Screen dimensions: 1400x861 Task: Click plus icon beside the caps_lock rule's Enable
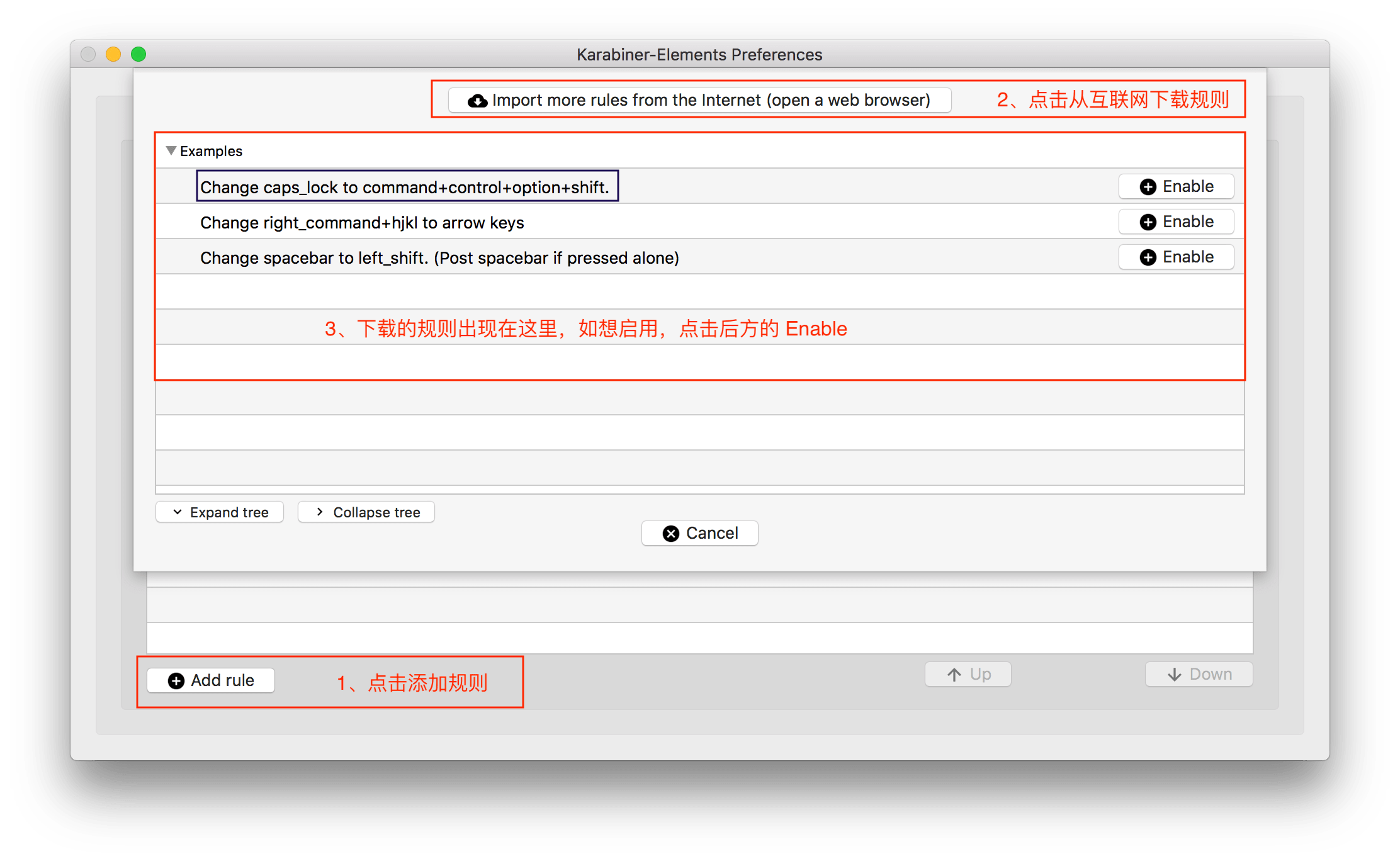pos(1148,187)
